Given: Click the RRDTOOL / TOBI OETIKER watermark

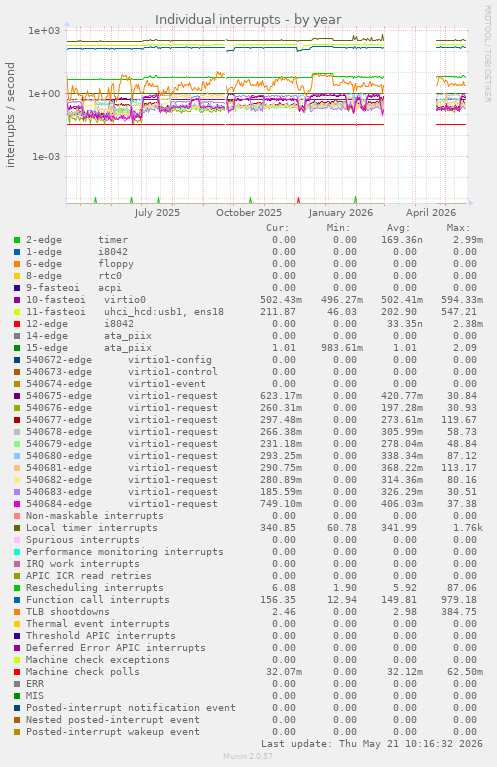Looking at the screenshot, I should tap(487, 54).
